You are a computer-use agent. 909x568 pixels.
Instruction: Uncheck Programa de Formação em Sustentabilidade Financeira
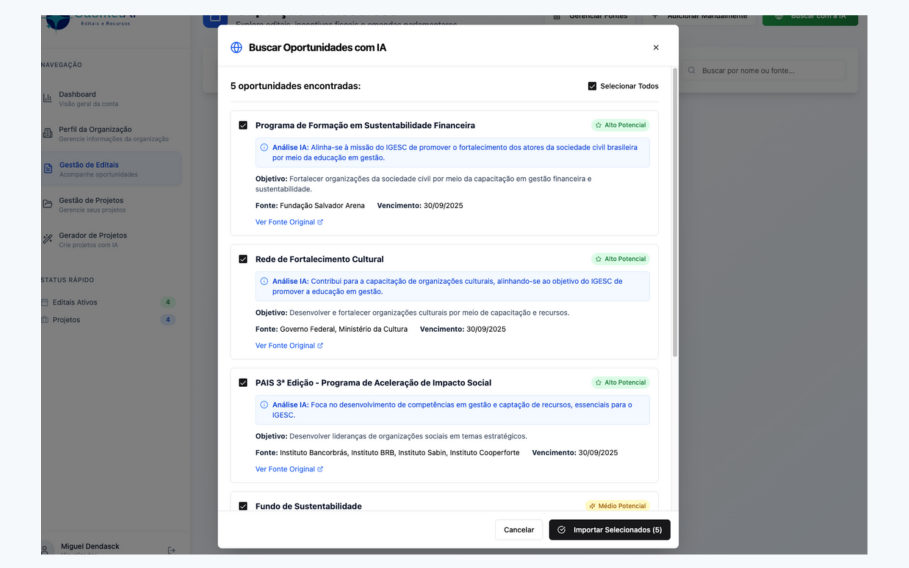[x=243, y=125]
